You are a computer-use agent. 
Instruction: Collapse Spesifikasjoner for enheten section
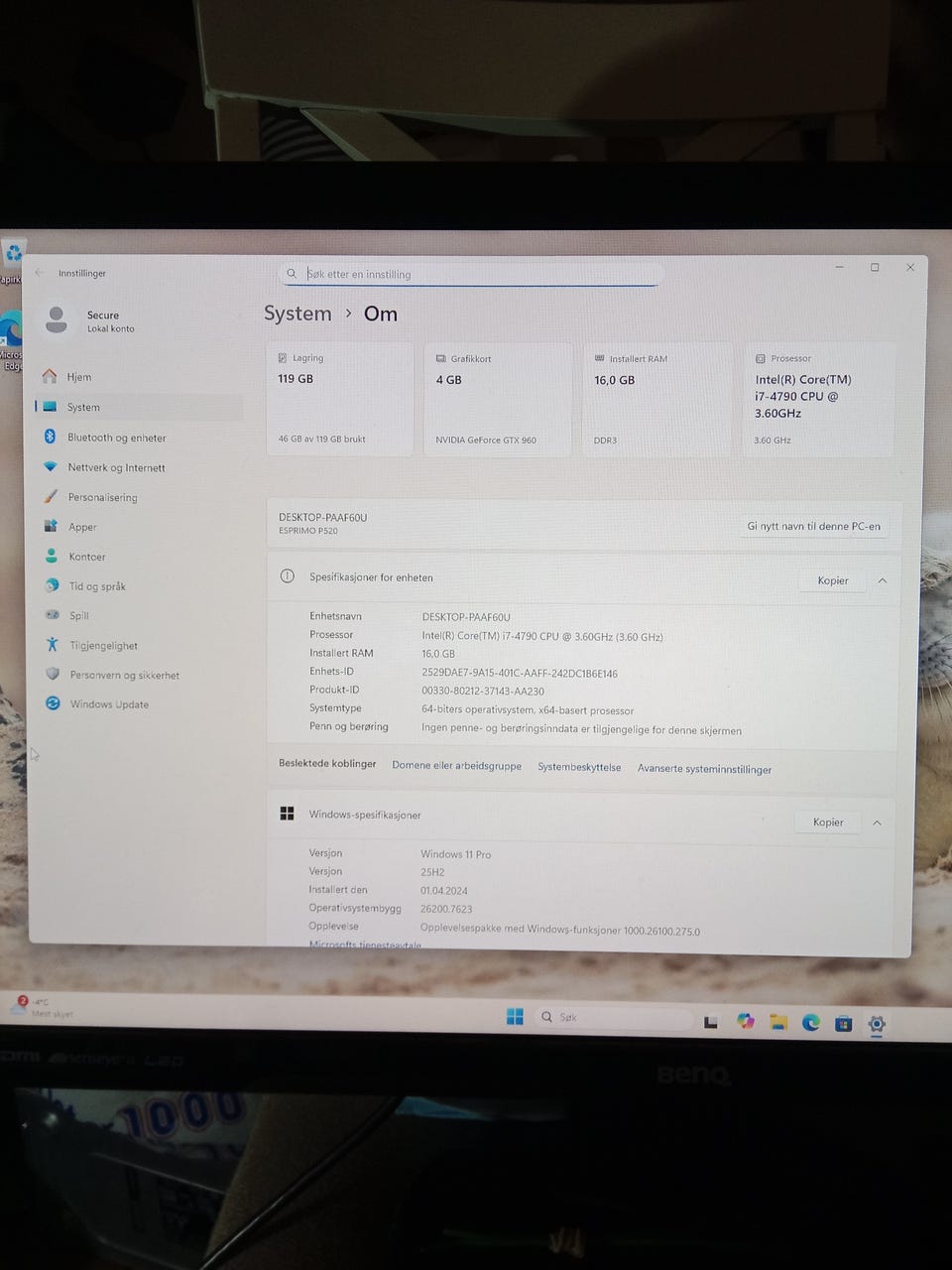click(882, 580)
